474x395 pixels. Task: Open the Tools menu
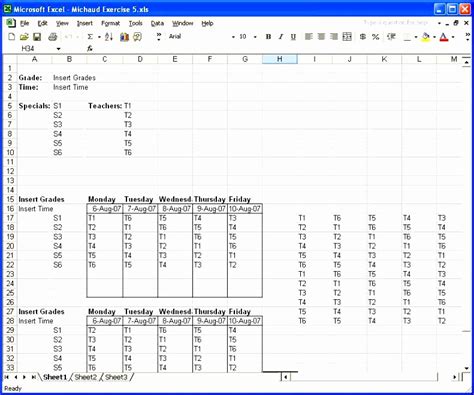(x=135, y=23)
